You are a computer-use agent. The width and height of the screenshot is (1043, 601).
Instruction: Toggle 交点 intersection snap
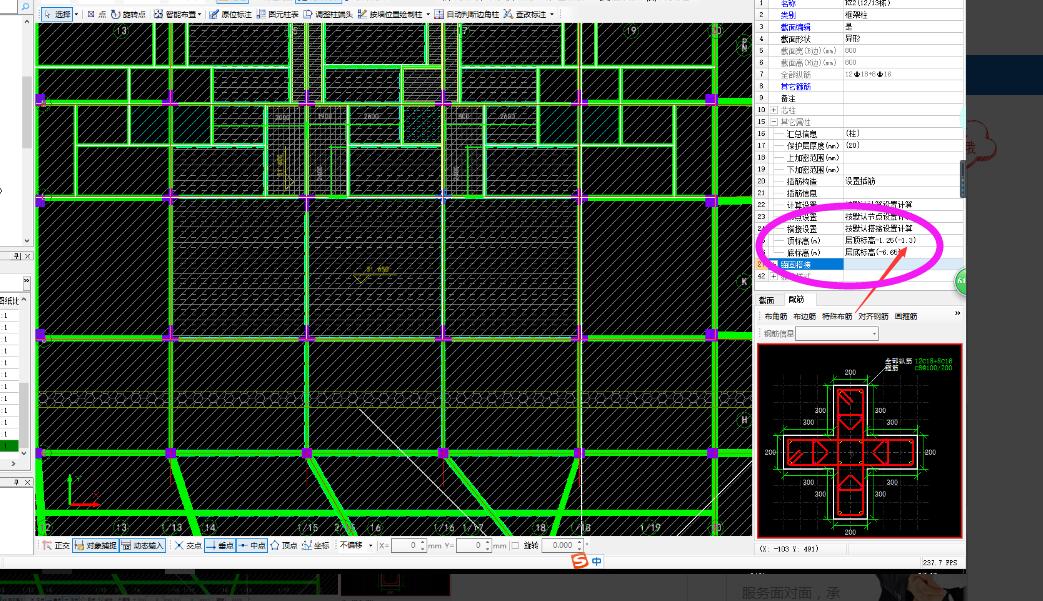coord(188,545)
